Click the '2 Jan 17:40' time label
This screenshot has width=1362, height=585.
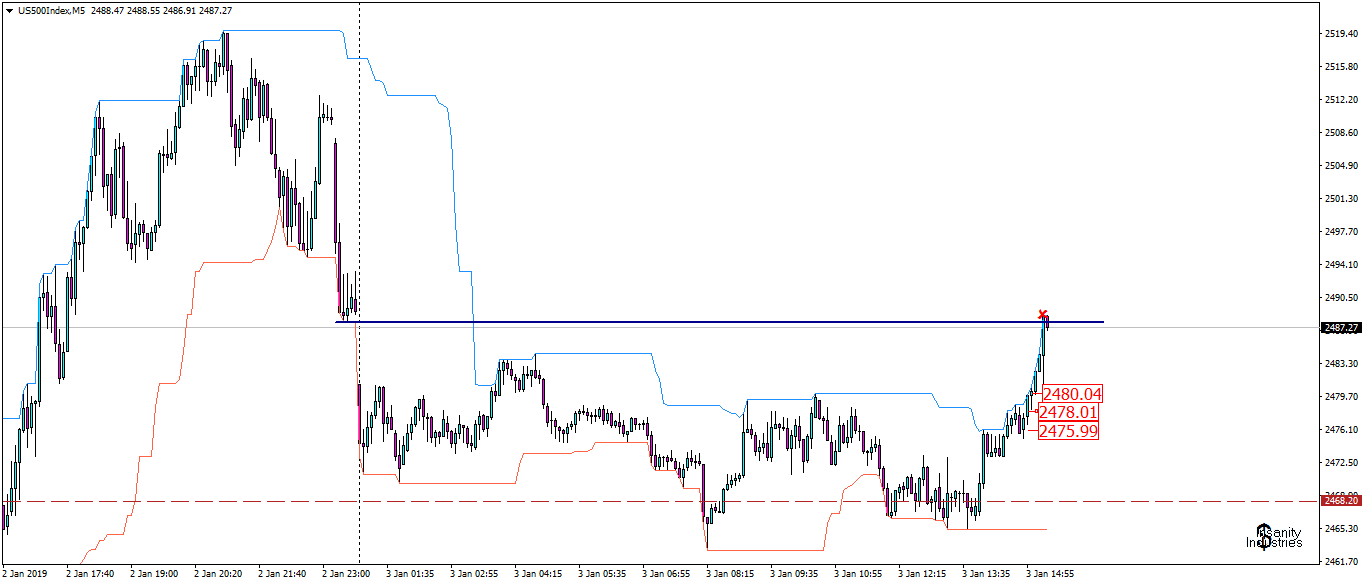click(90, 574)
